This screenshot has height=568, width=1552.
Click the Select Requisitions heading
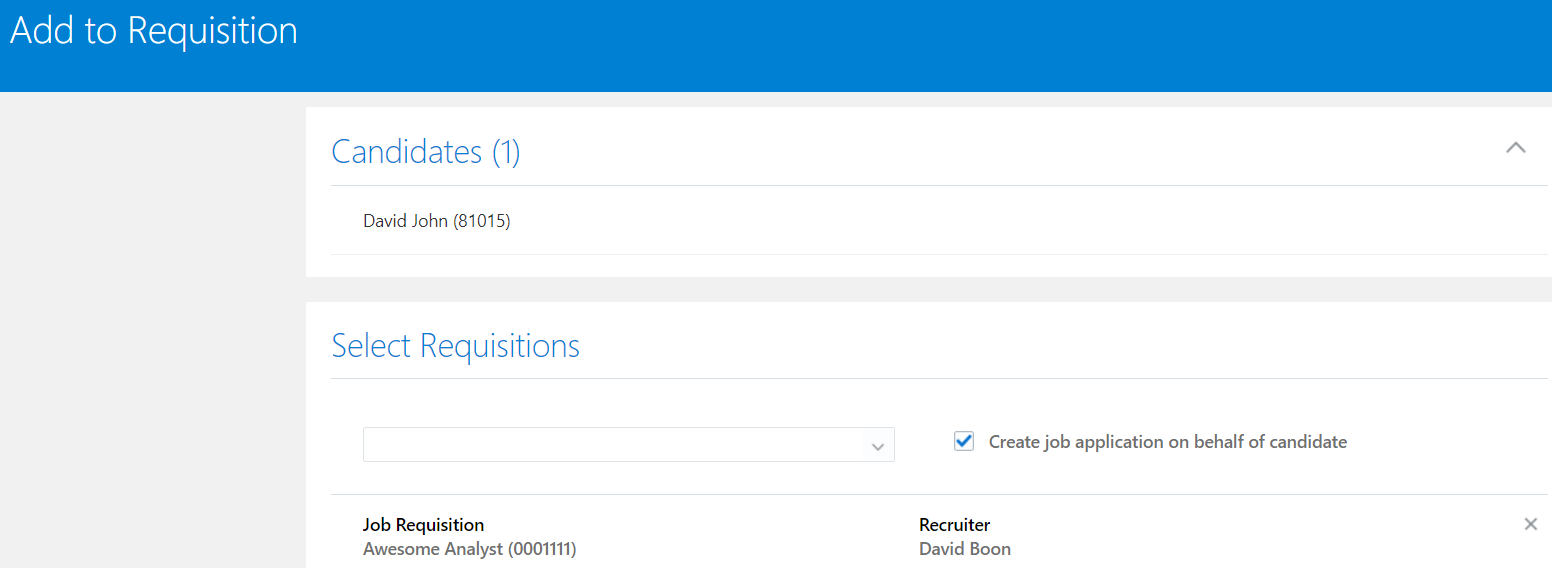click(455, 346)
